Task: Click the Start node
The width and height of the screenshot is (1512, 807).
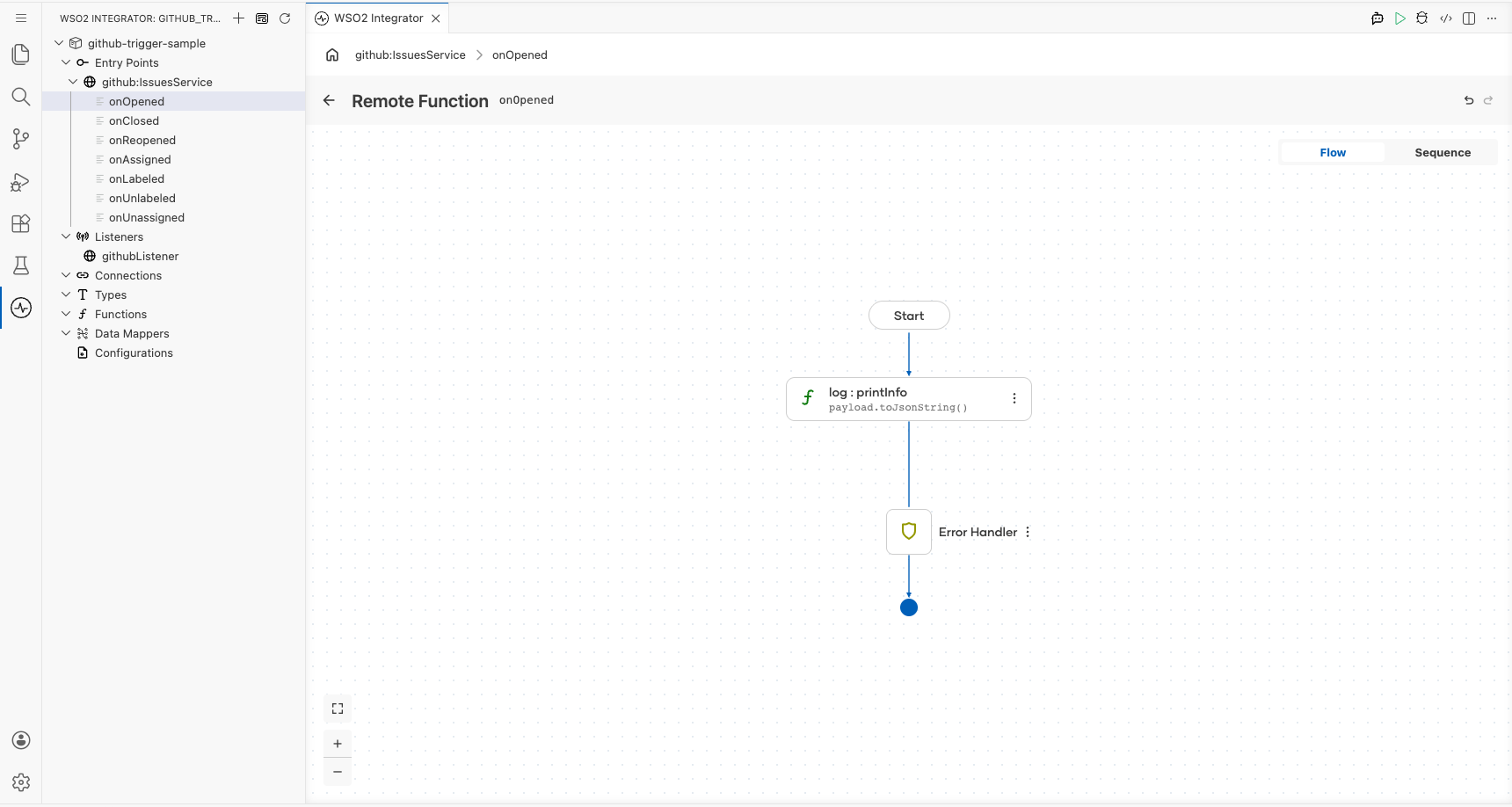Action: click(x=909, y=316)
